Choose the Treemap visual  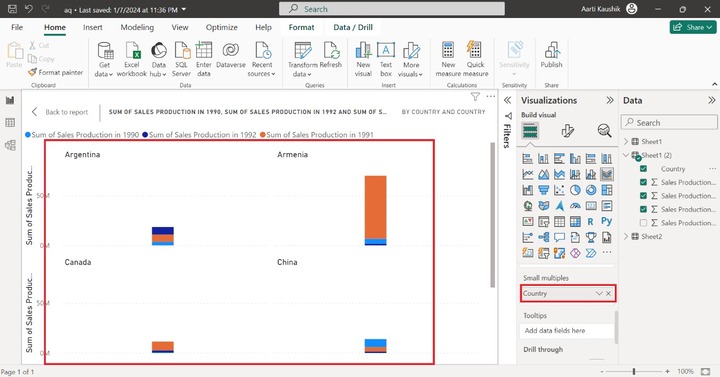coord(607,190)
